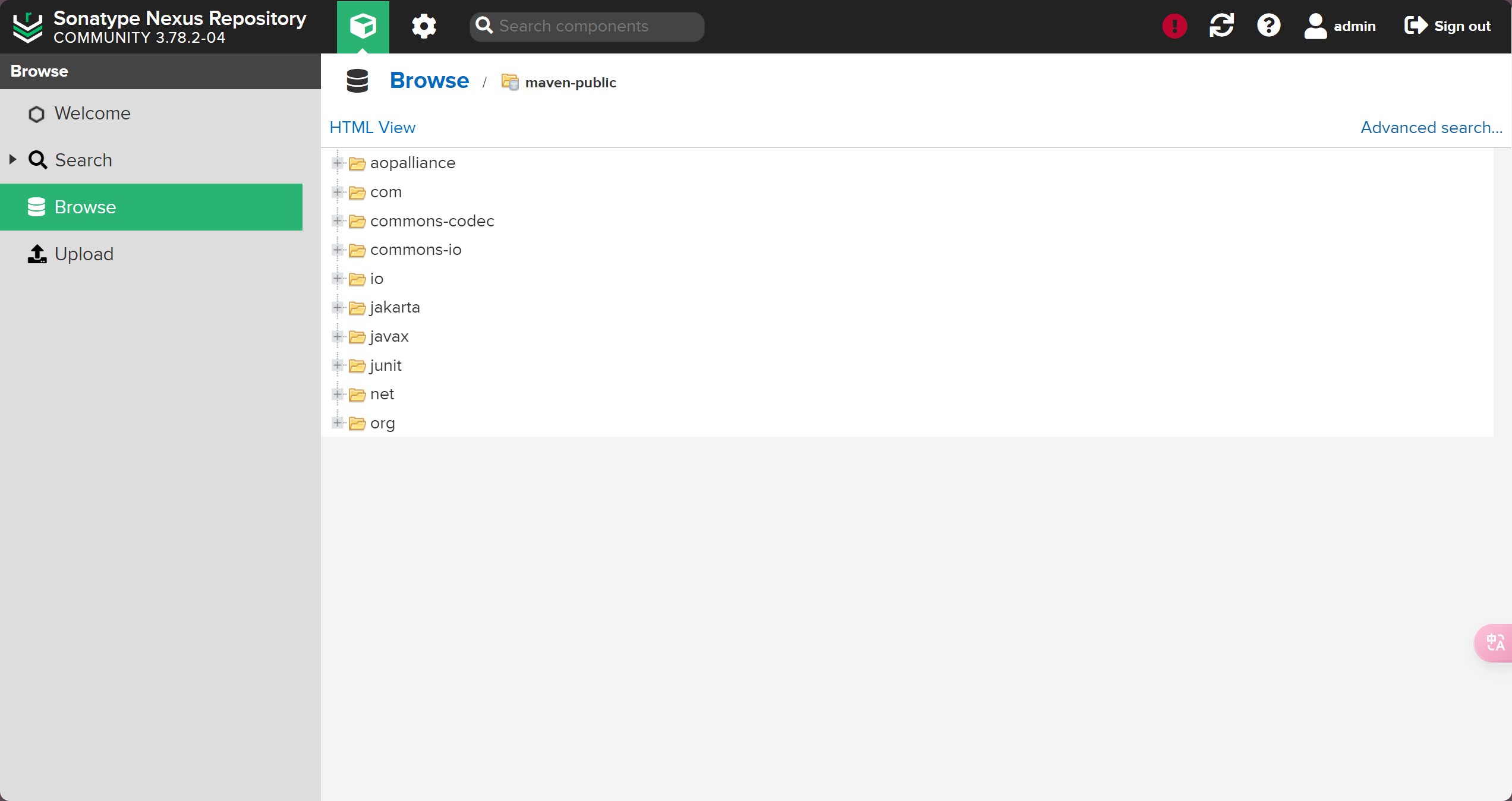Screen dimensions: 1512x801
Task: Open the Advanced search link
Action: (x=1432, y=127)
